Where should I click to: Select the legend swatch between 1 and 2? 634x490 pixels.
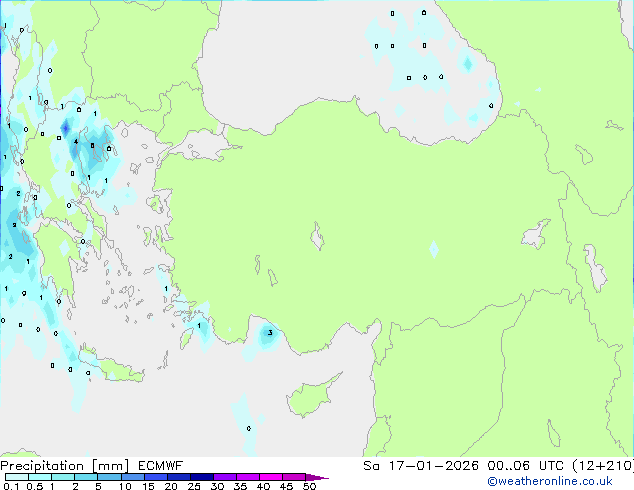pyautogui.click(x=64, y=477)
